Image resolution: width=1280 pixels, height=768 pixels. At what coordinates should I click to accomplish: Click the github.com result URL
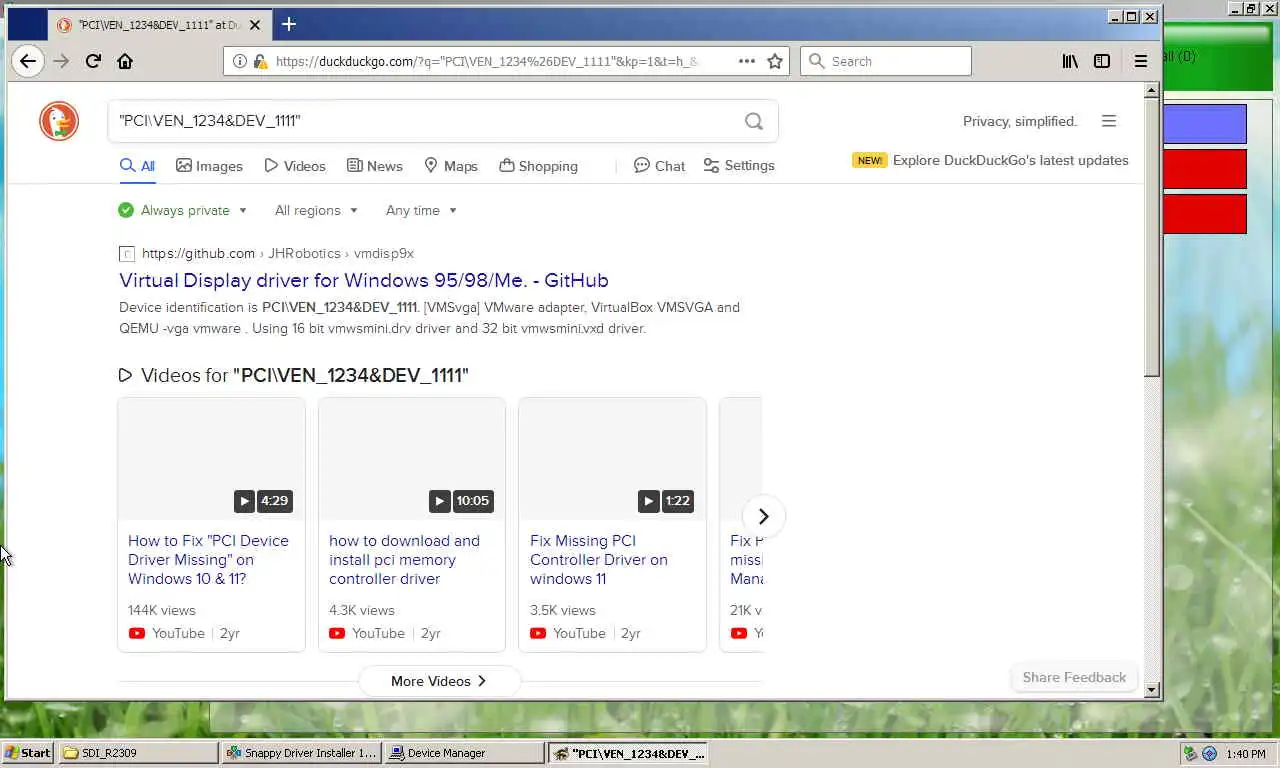198,253
